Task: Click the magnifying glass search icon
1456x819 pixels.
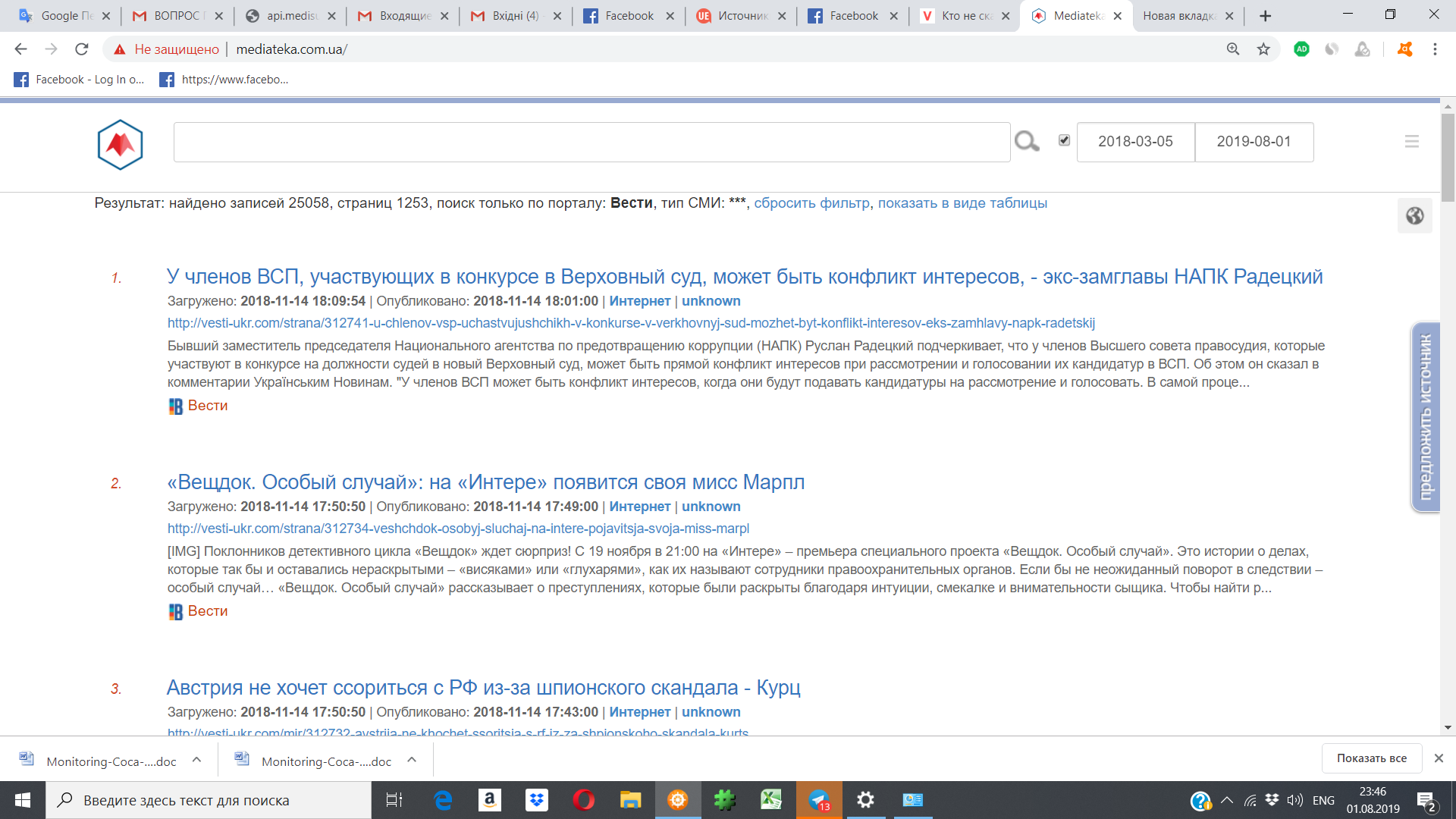Action: (1027, 141)
